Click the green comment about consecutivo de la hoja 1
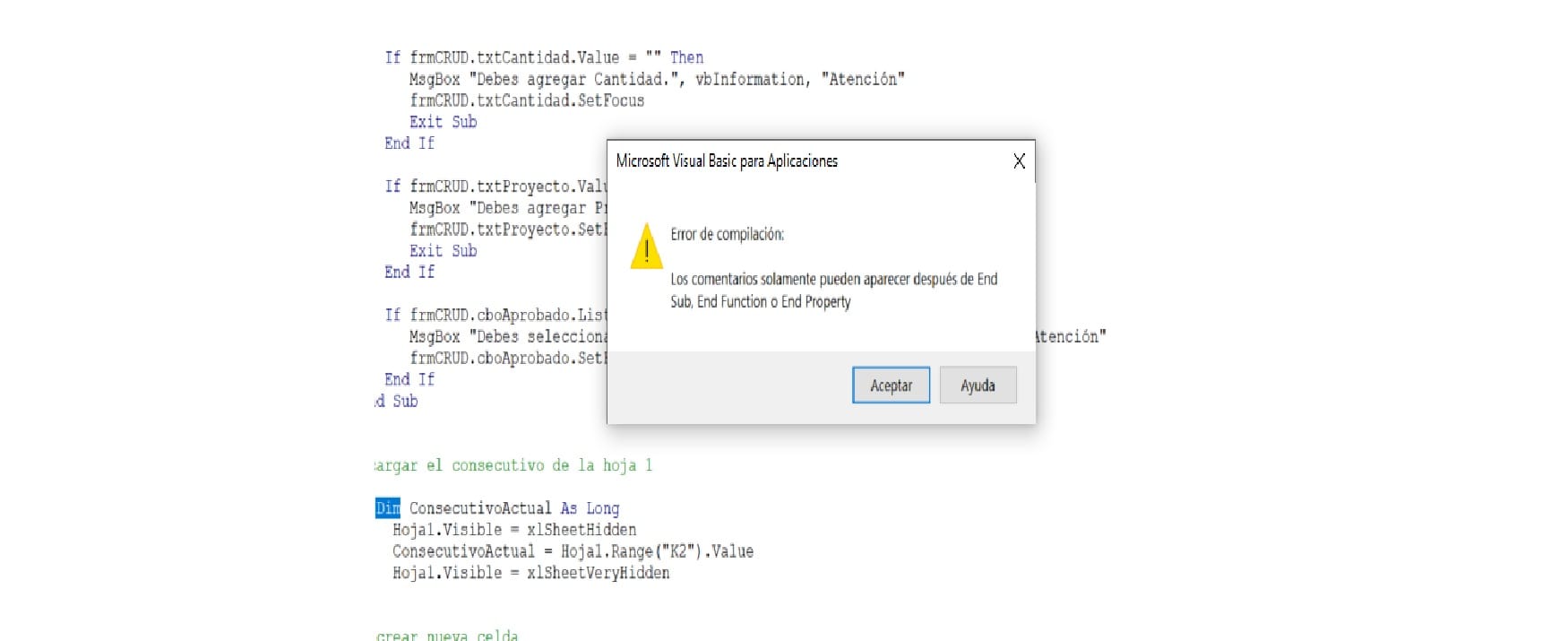1568x641 pixels. pos(513,465)
